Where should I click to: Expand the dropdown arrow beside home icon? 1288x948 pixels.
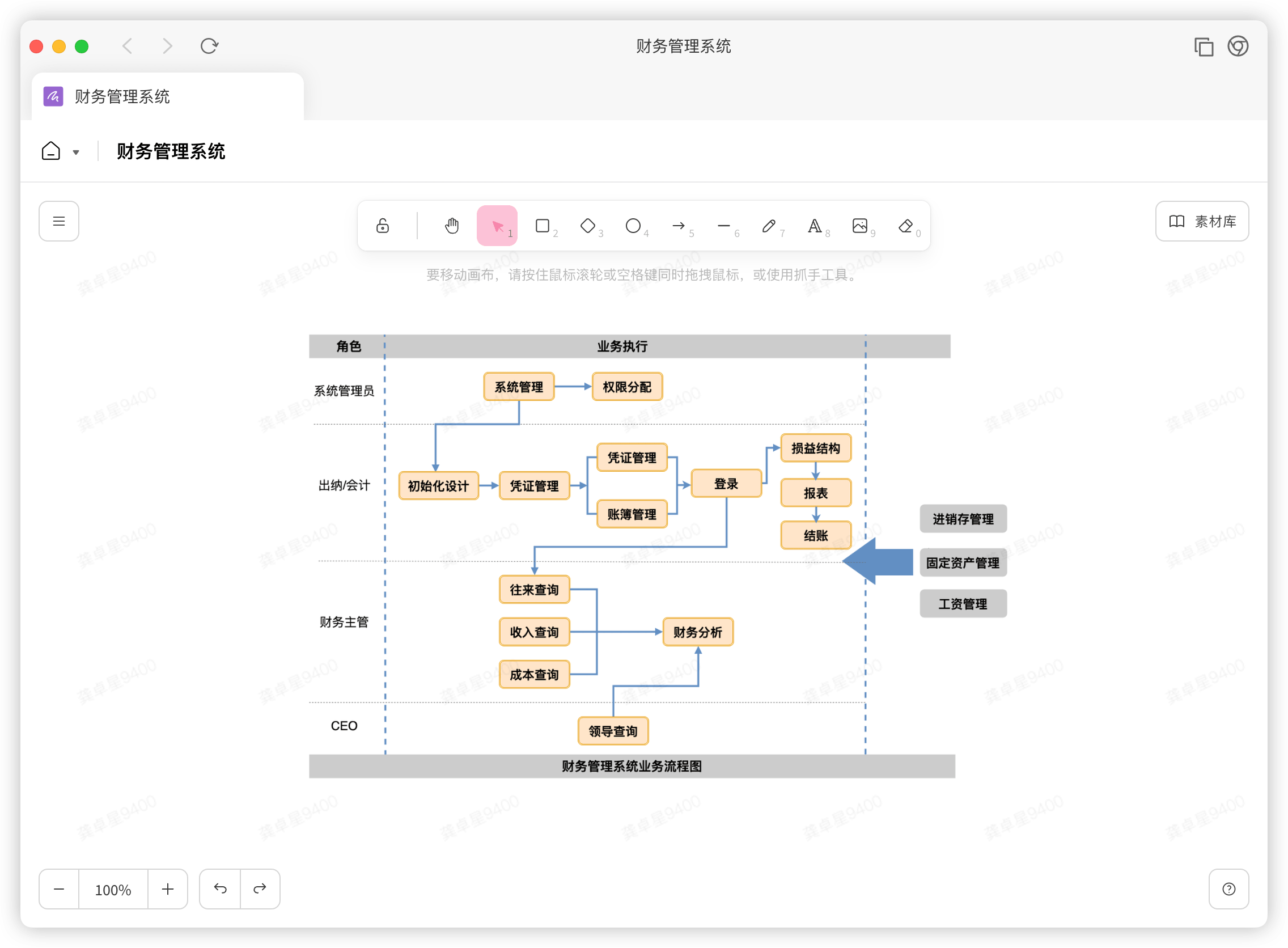(76, 152)
